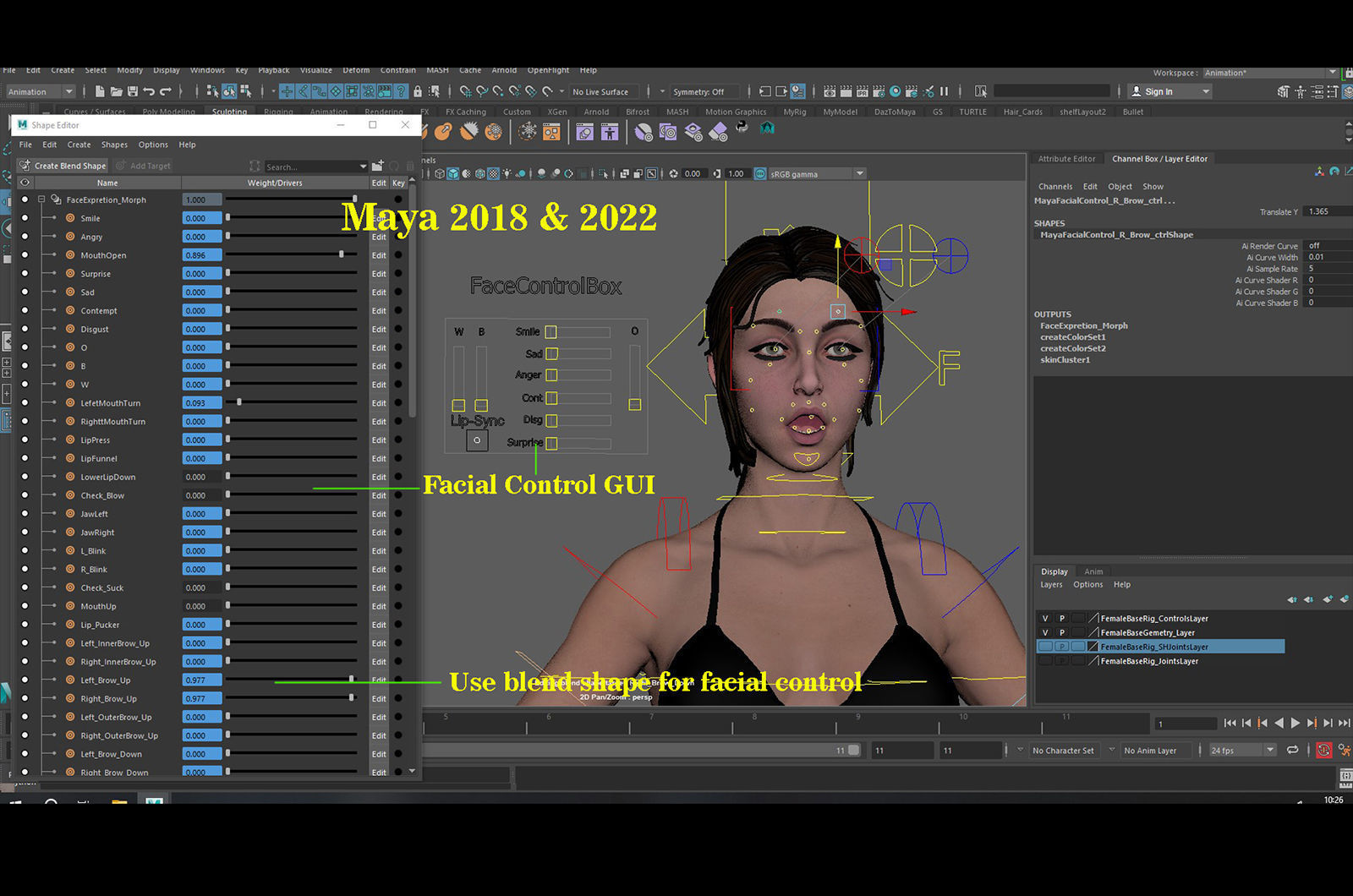The height and width of the screenshot is (896, 1353).
Task: Toggle visibility dot for FaceExpretion_Morph
Action: pyautogui.click(x=25, y=199)
